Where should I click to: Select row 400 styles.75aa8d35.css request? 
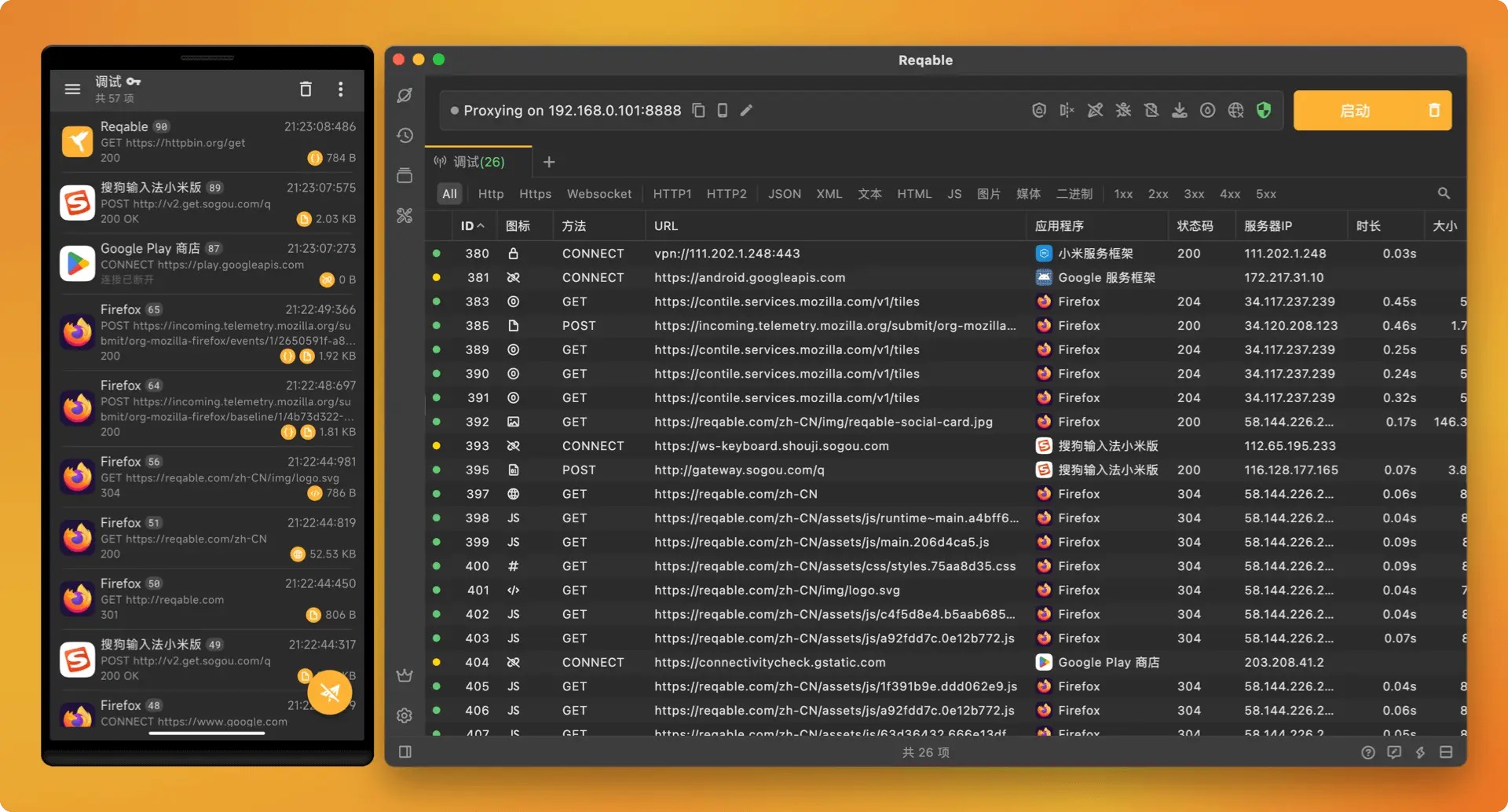[946, 566]
